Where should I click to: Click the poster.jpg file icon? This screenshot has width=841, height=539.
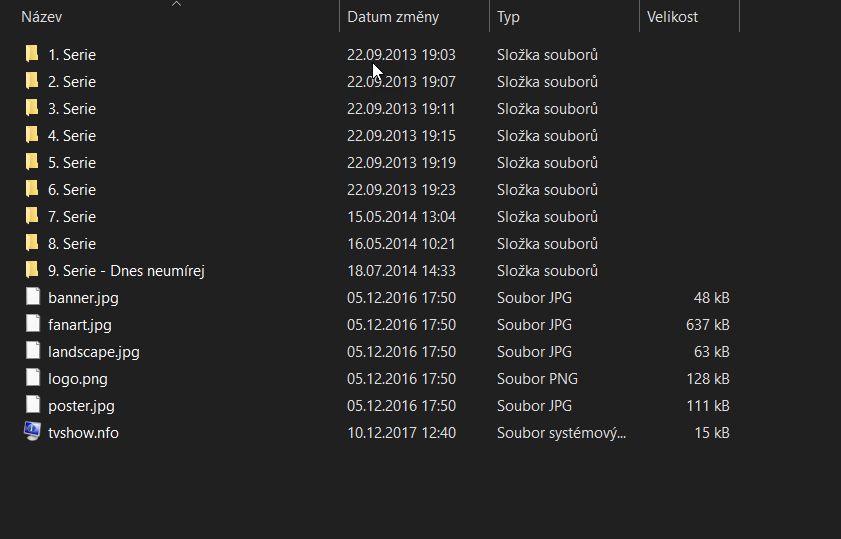32,405
